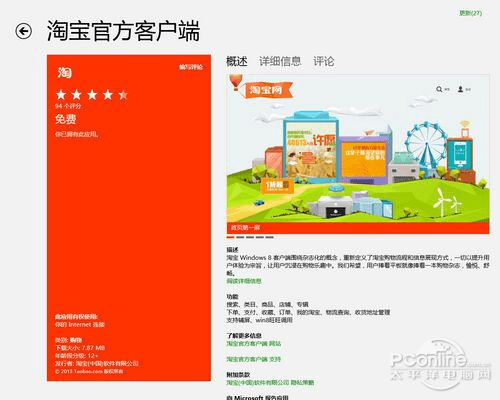Select the first screenshot page indicator
This screenshot has width=500, height=400.
[230, 237]
